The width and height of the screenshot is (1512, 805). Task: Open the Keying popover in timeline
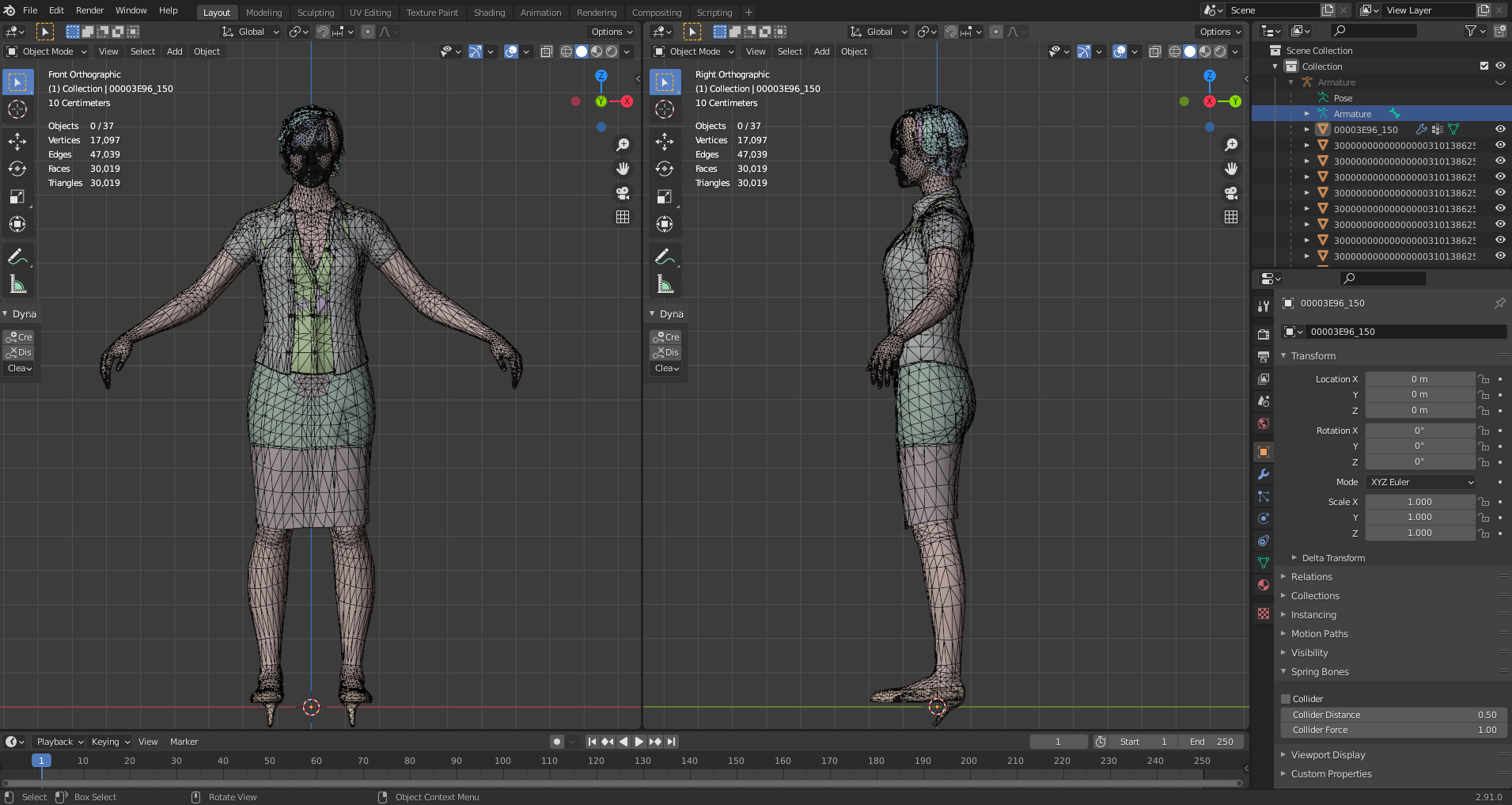[x=109, y=742]
